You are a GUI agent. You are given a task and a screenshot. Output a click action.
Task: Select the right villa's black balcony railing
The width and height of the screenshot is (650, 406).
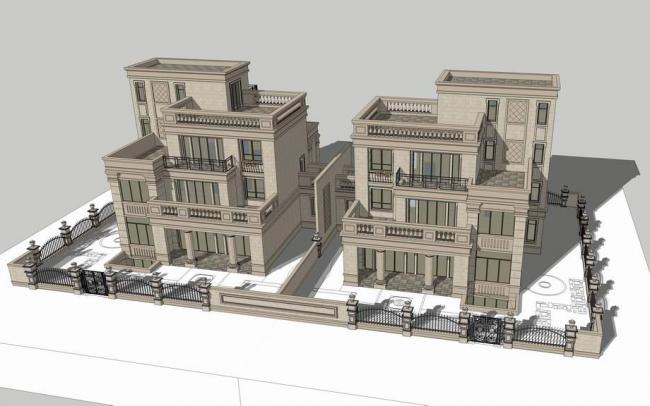[432, 182]
